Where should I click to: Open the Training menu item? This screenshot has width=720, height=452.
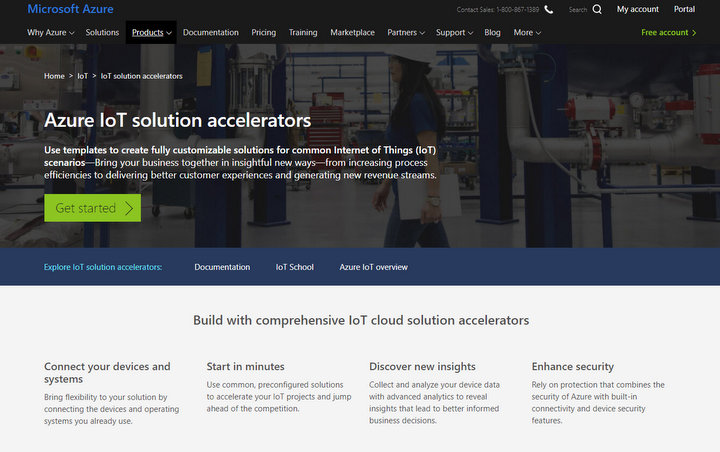303,33
